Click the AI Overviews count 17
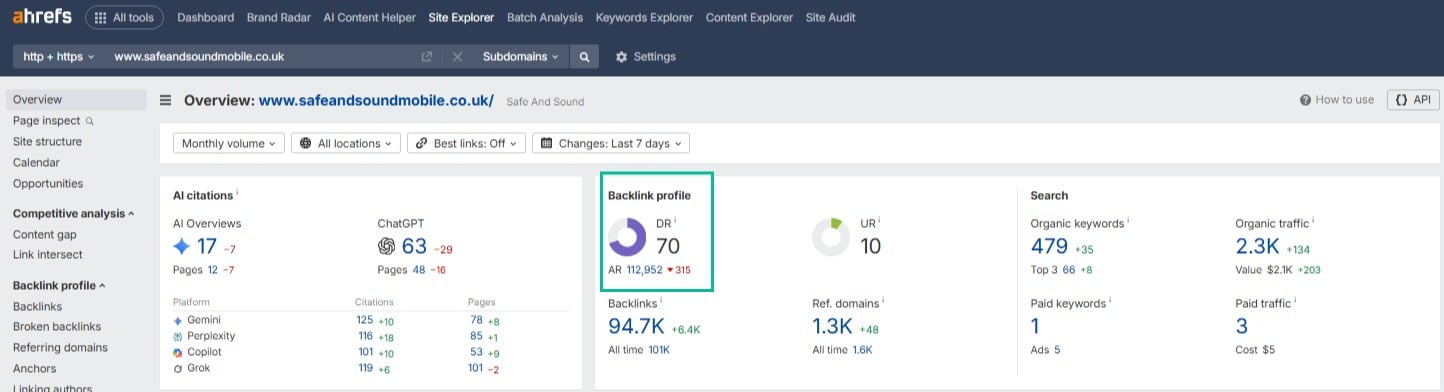 (207, 246)
